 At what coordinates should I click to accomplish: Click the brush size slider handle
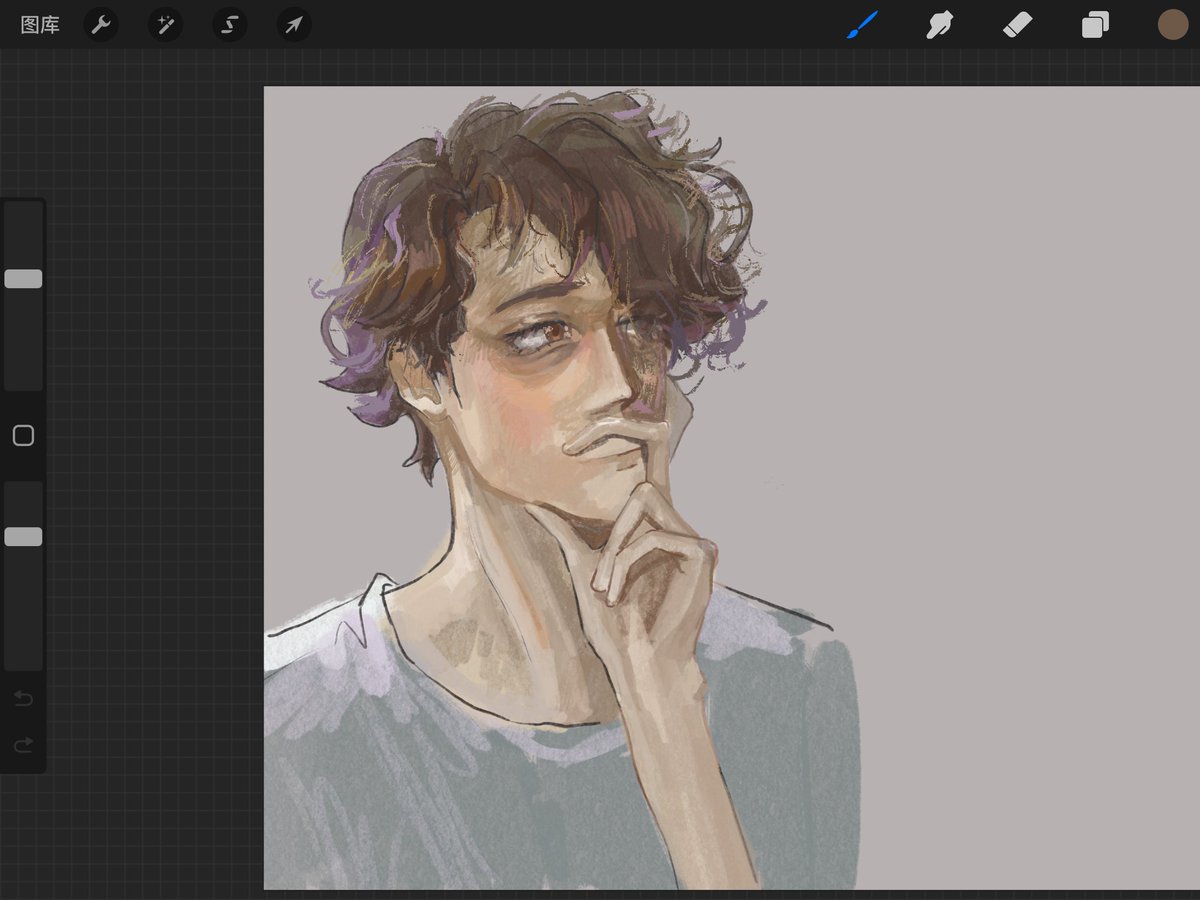click(x=23, y=279)
